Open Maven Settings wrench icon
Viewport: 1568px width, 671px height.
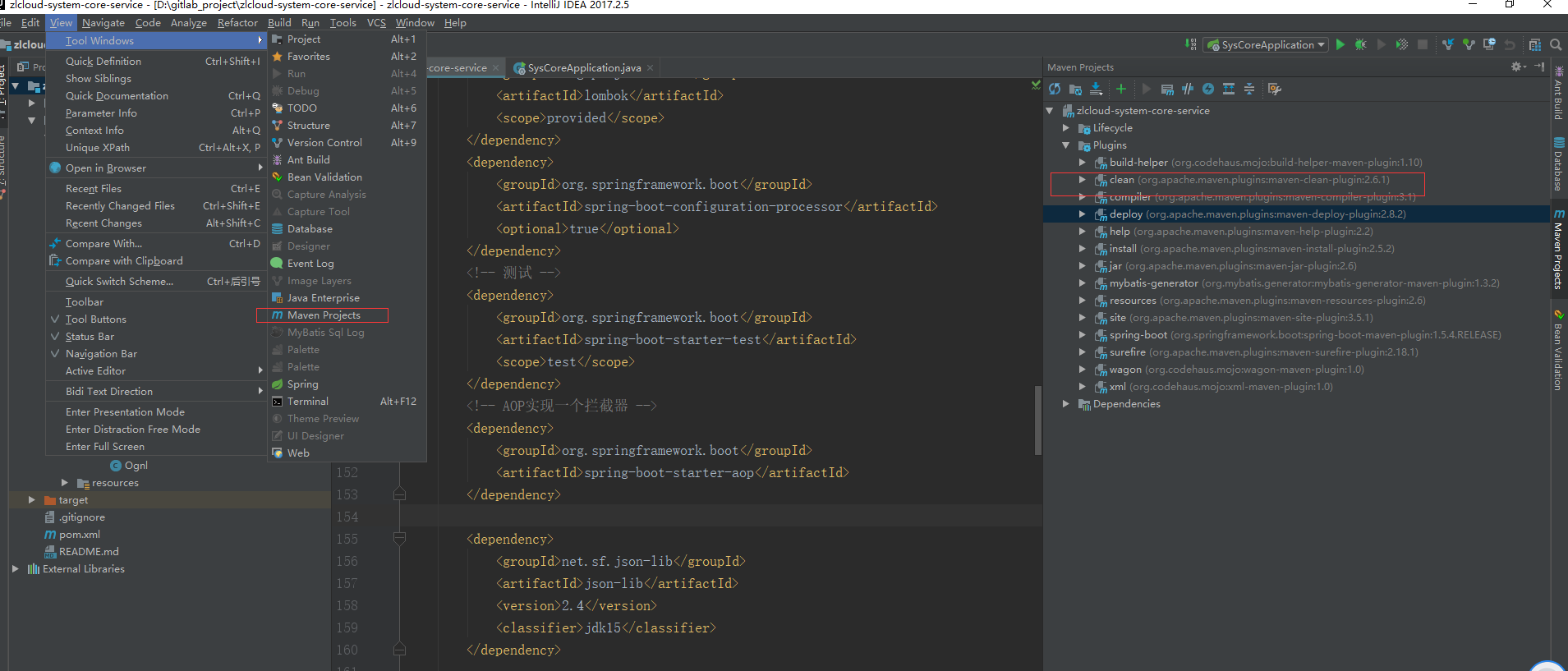(x=1275, y=89)
